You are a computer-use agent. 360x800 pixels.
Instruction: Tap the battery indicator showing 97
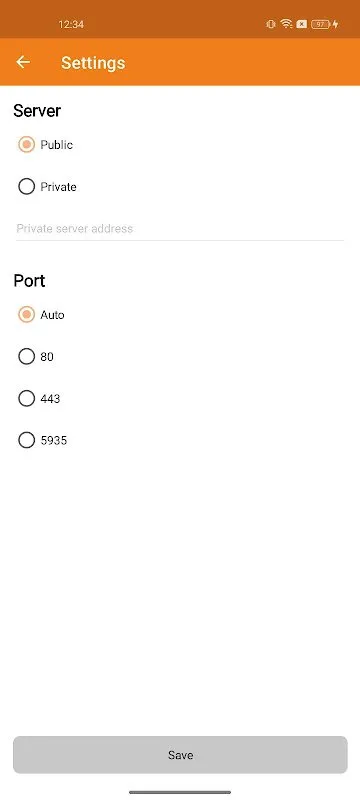[x=321, y=24]
